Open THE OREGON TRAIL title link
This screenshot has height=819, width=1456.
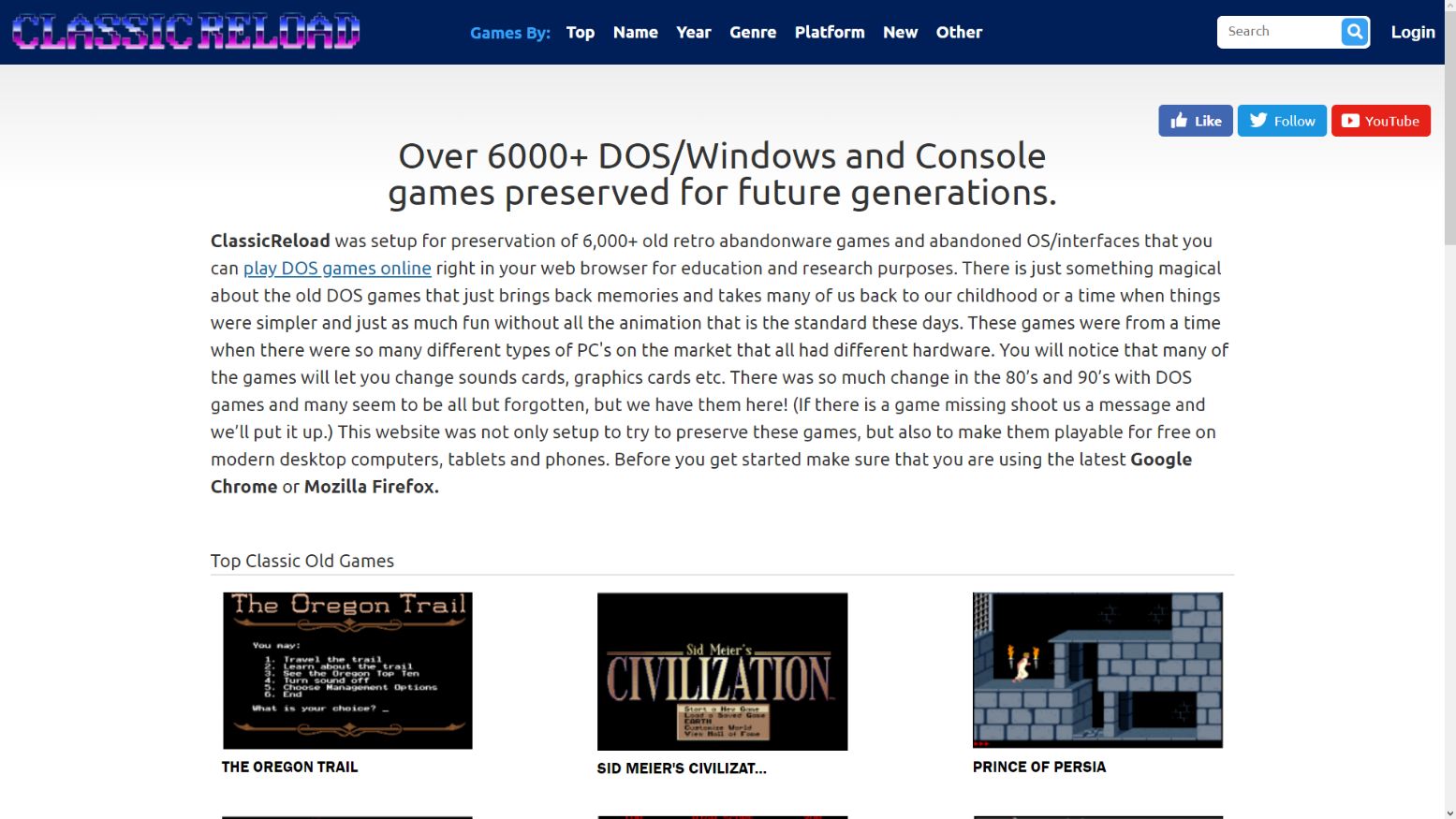pyautogui.click(x=288, y=767)
